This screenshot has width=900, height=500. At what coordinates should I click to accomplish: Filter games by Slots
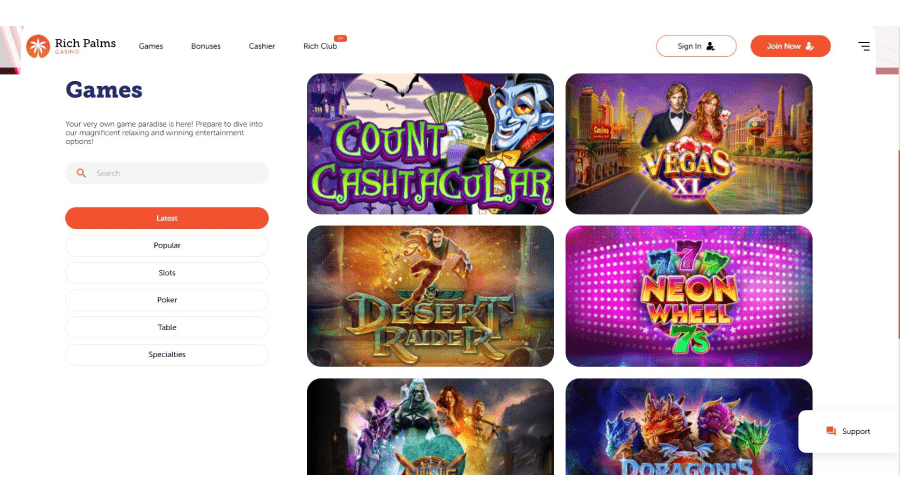pyautogui.click(x=167, y=273)
